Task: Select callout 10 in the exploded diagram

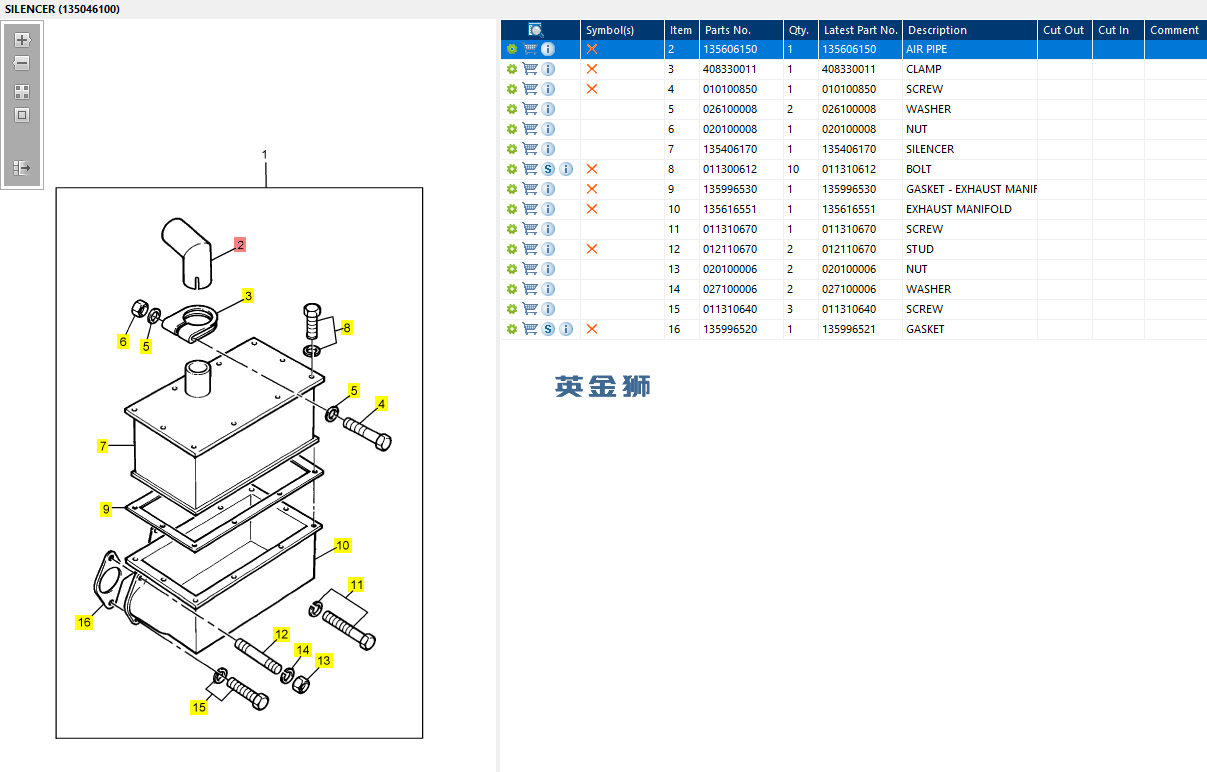Action: point(342,546)
